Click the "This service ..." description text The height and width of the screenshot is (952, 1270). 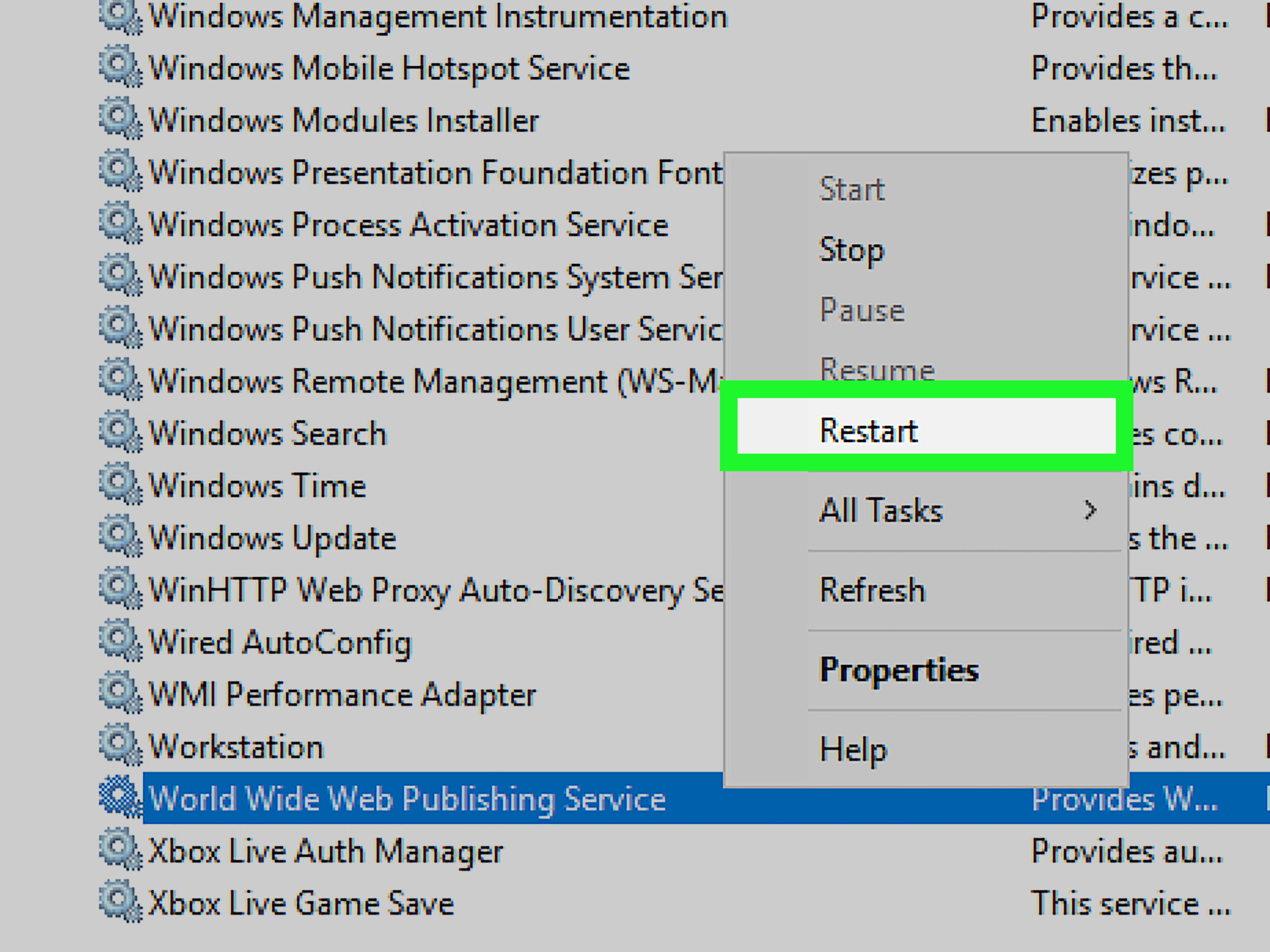(1131, 903)
